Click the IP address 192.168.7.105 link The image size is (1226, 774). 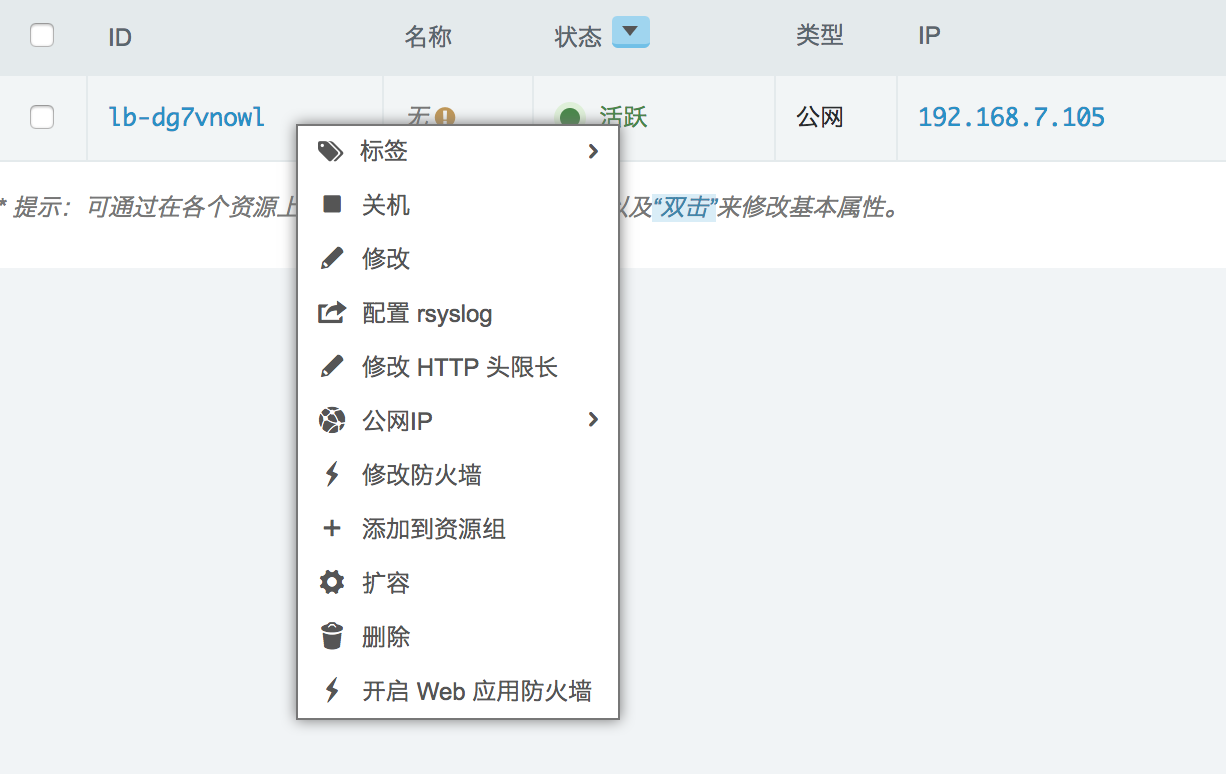tap(1011, 117)
